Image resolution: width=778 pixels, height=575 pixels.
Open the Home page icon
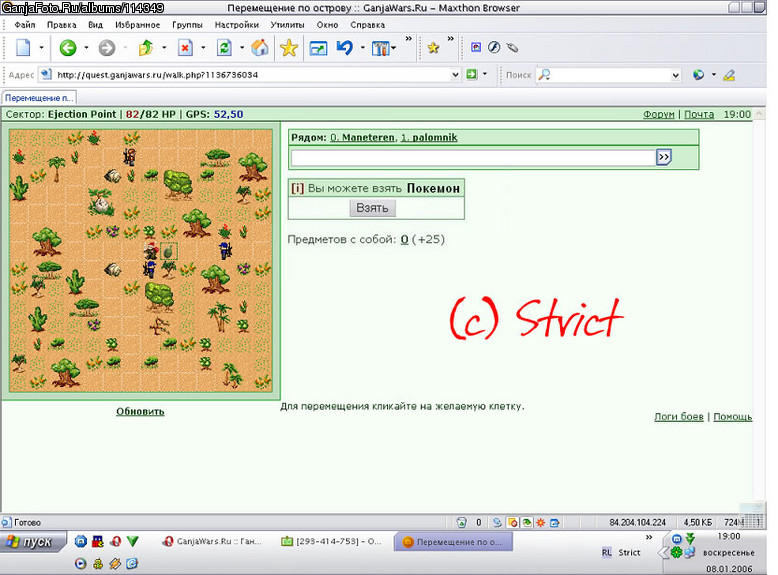[x=259, y=48]
